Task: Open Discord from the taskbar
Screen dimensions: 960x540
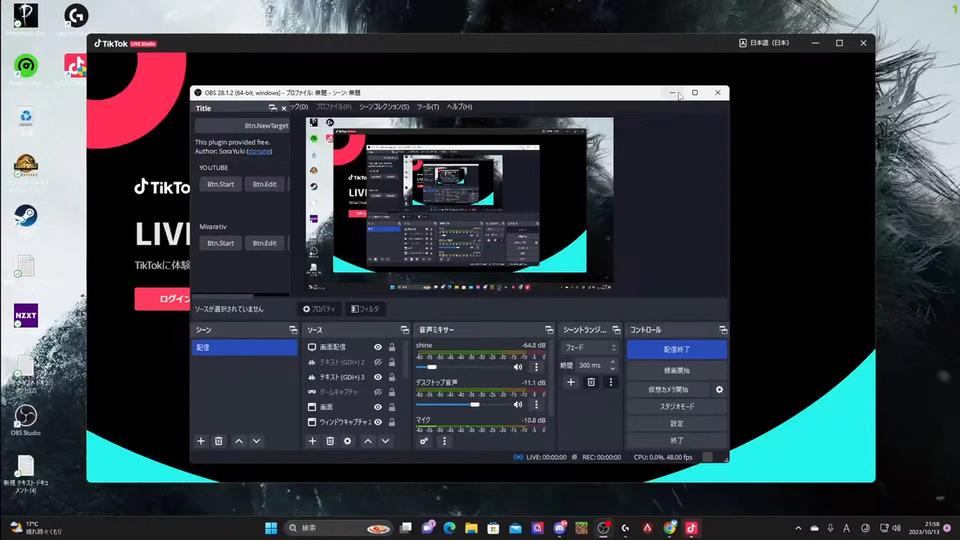Action: 560,528
